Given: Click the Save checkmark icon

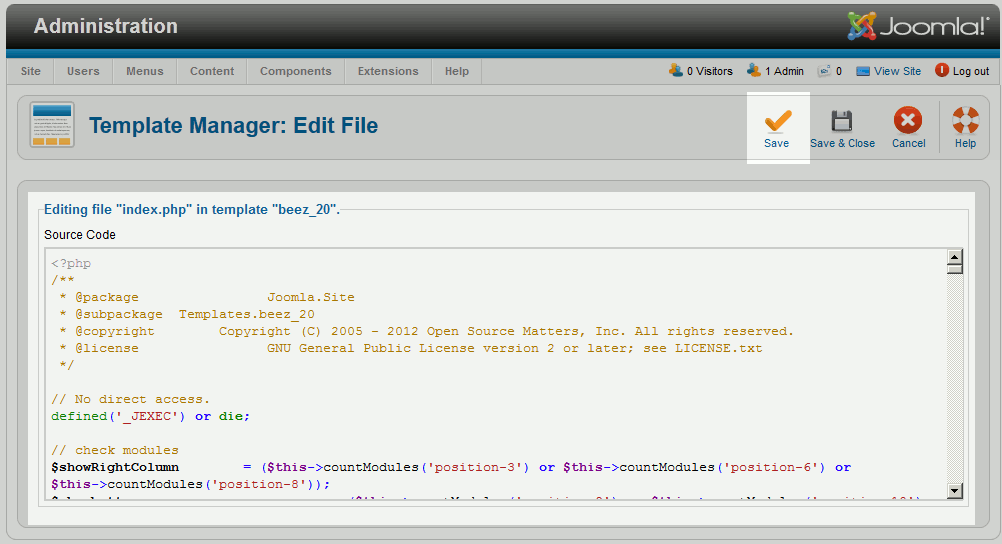Looking at the screenshot, I should pos(778,121).
